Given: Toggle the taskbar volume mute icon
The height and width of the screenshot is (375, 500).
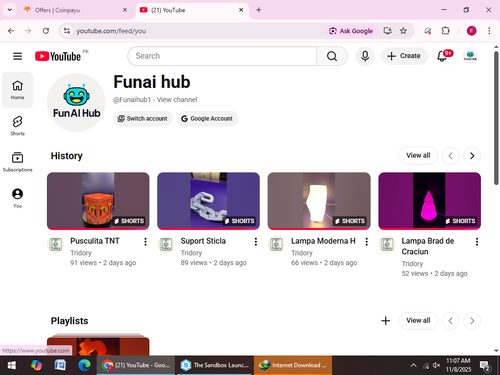Looking at the screenshot, I should (x=436, y=365).
